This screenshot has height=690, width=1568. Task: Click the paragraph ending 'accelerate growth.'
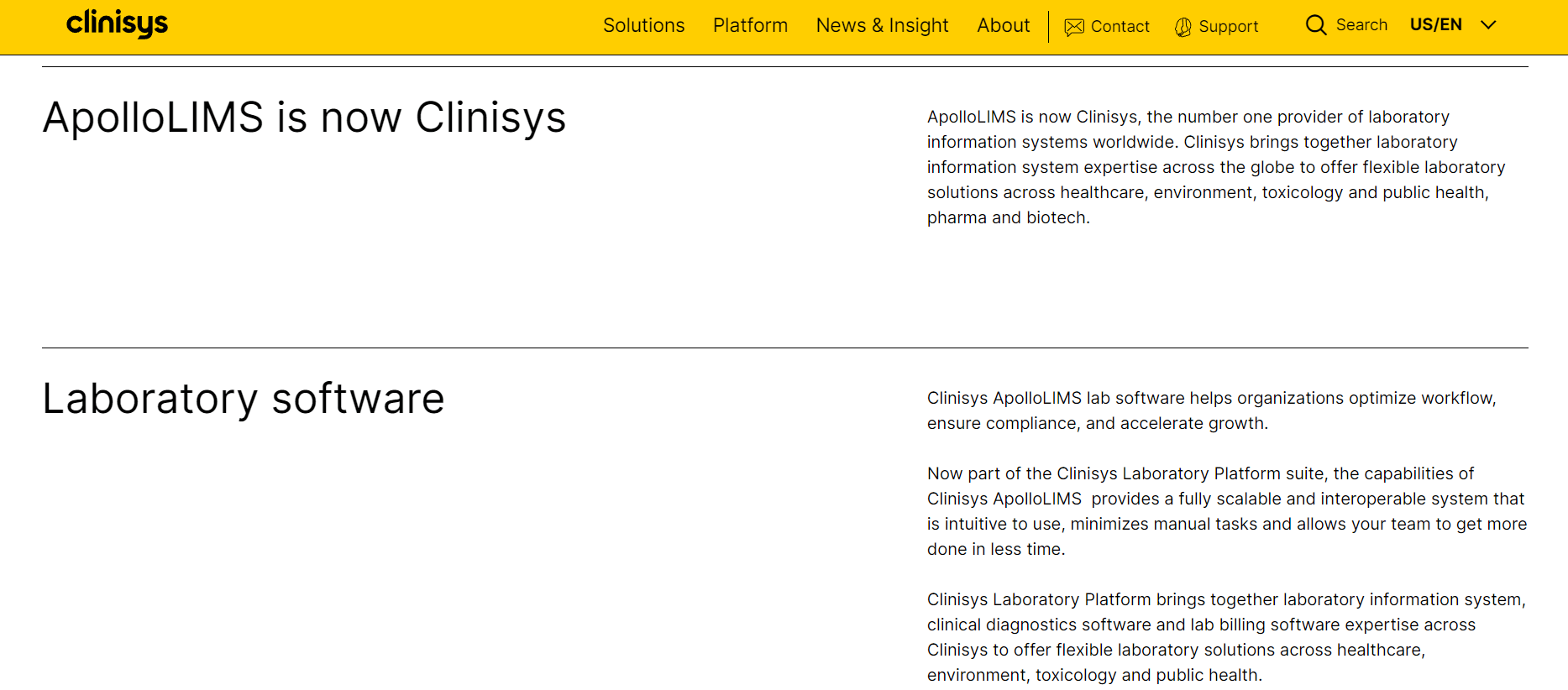pos(1211,410)
